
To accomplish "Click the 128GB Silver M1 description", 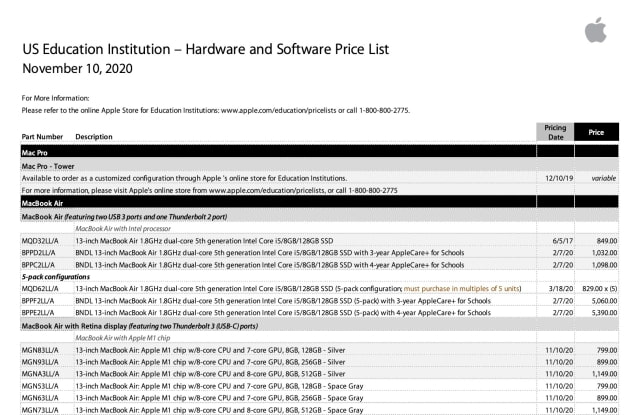I will (x=210, y=350).
